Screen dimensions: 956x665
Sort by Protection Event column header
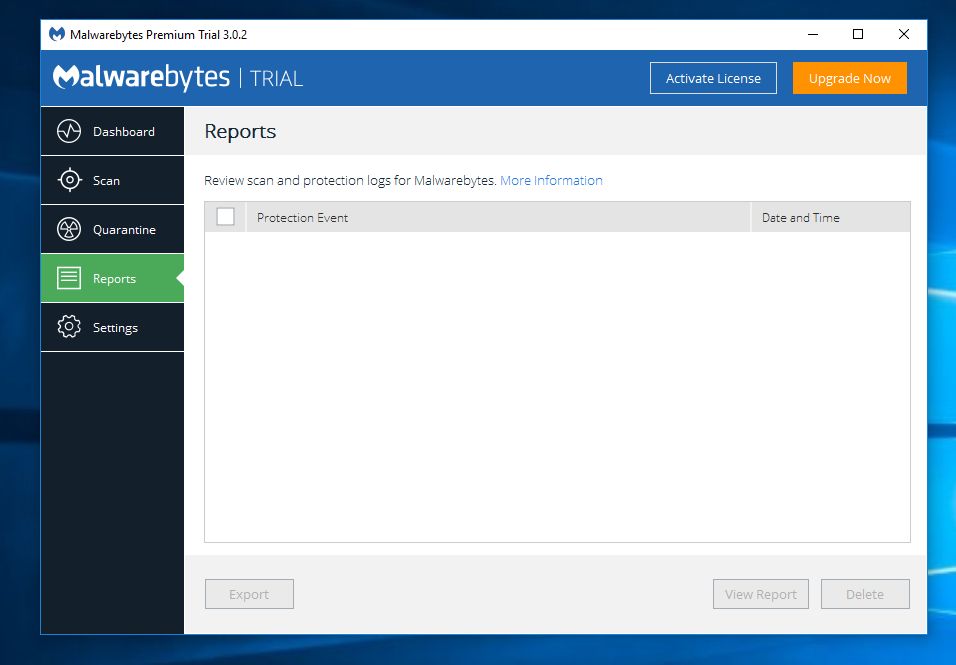point(498,218)
